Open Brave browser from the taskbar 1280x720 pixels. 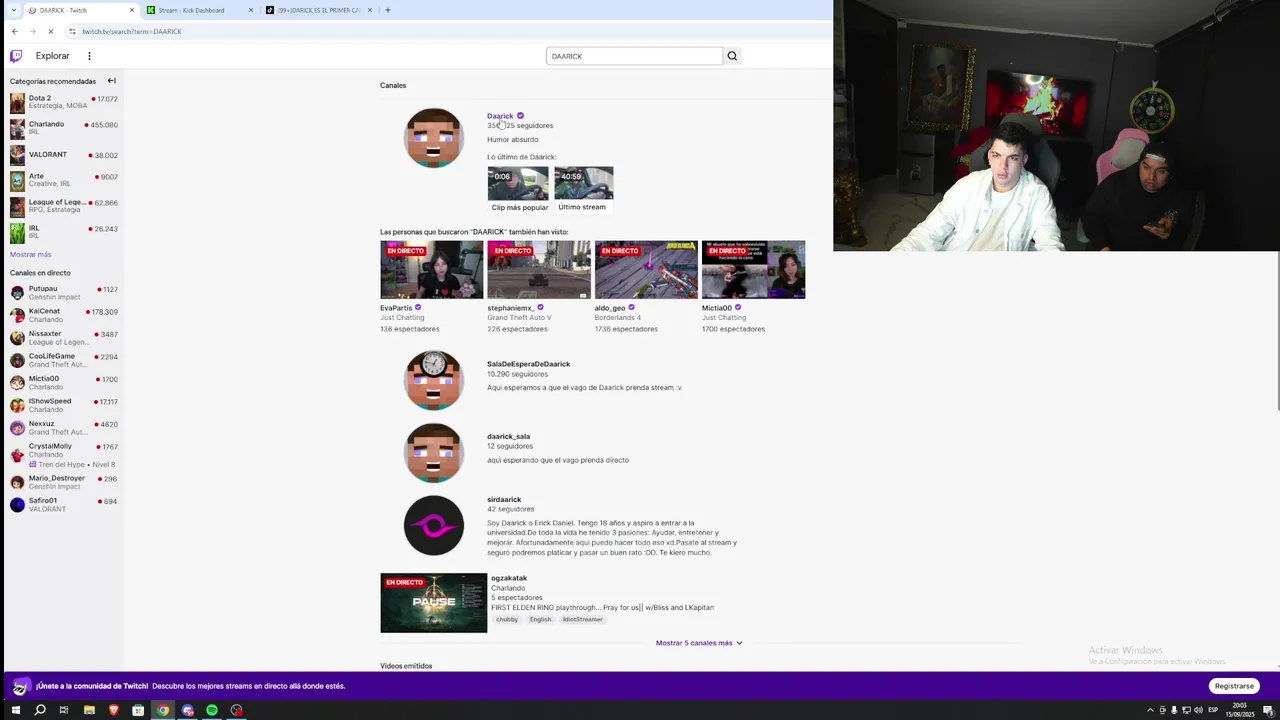tap(114, 710)
